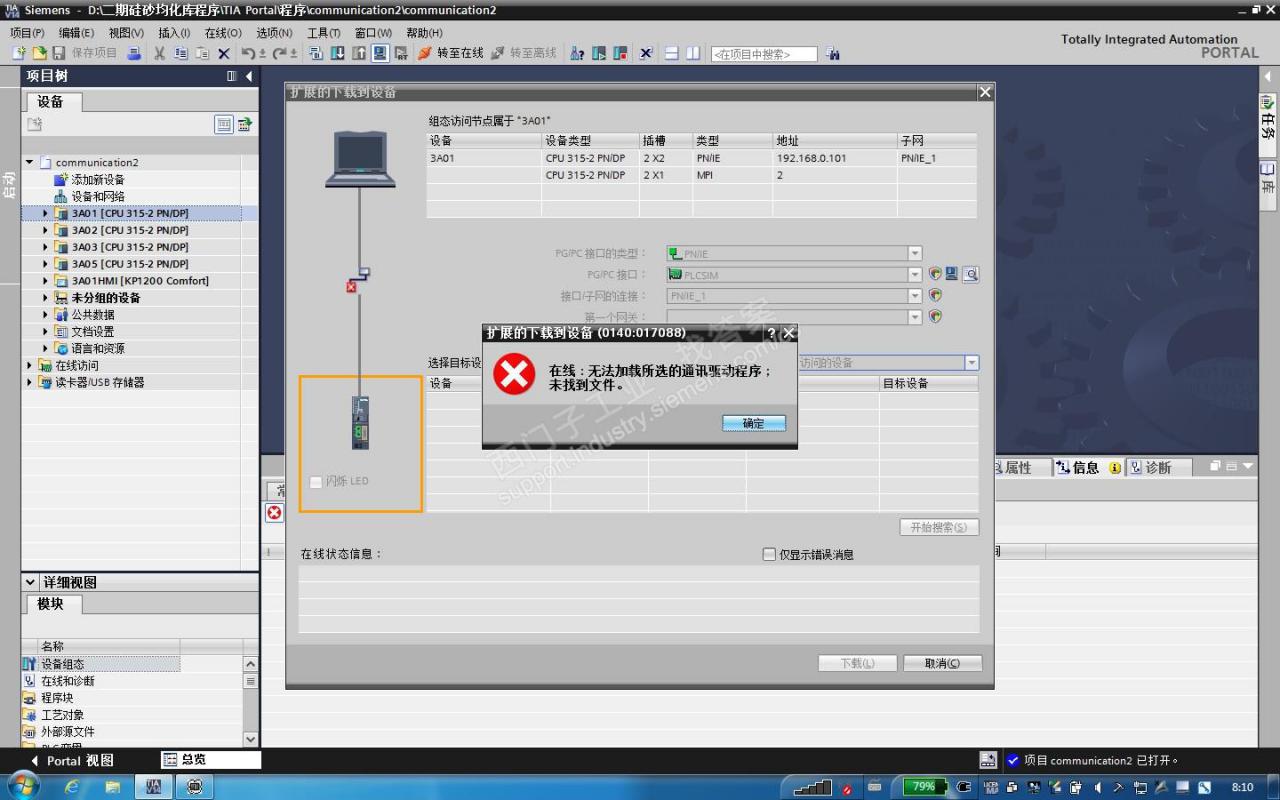Expand the 3A01HMI [KP1200 Comfort] node
This screenshot has height=800, width=1280.
(x=45, y=281)
